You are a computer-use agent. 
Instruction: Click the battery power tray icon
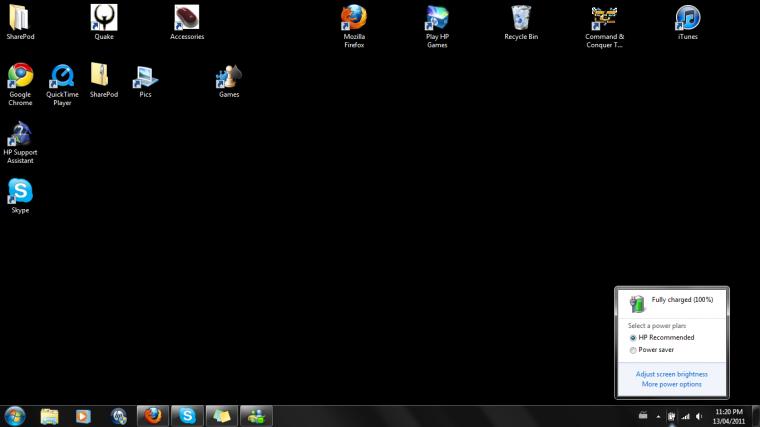click(x=671, y=416)
